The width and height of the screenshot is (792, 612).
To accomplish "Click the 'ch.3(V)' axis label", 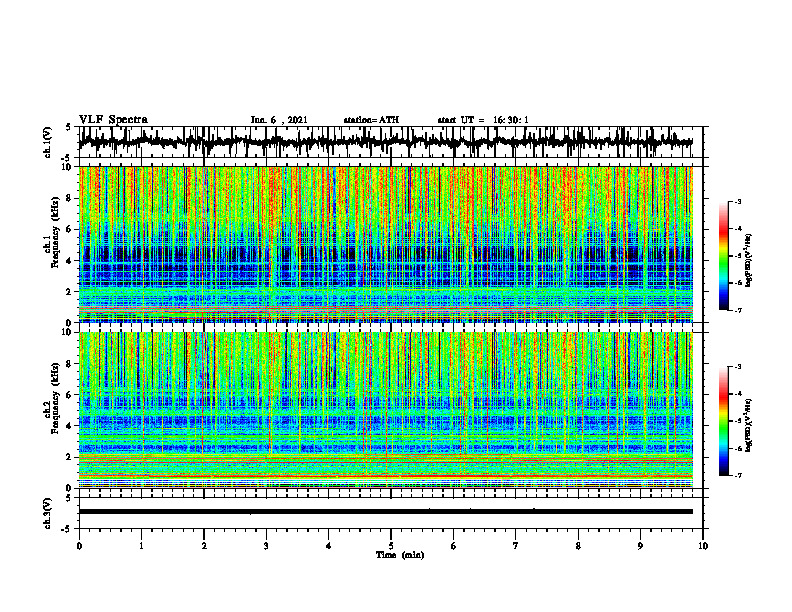I will (x=48, y=514).
